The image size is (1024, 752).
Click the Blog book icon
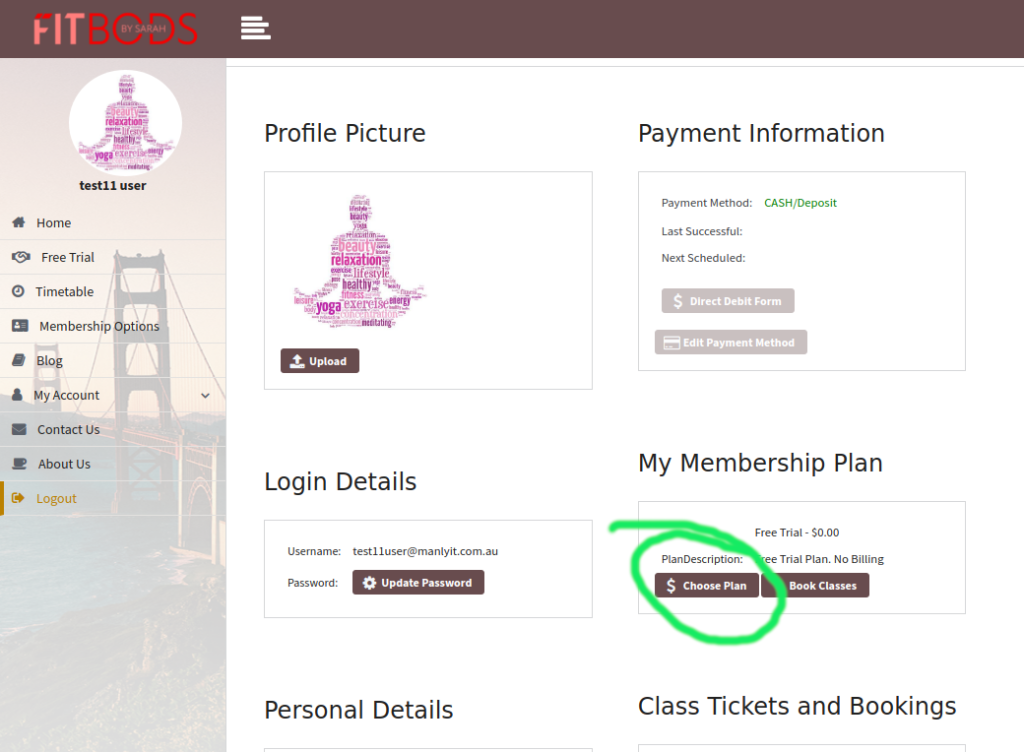[18, 361]
